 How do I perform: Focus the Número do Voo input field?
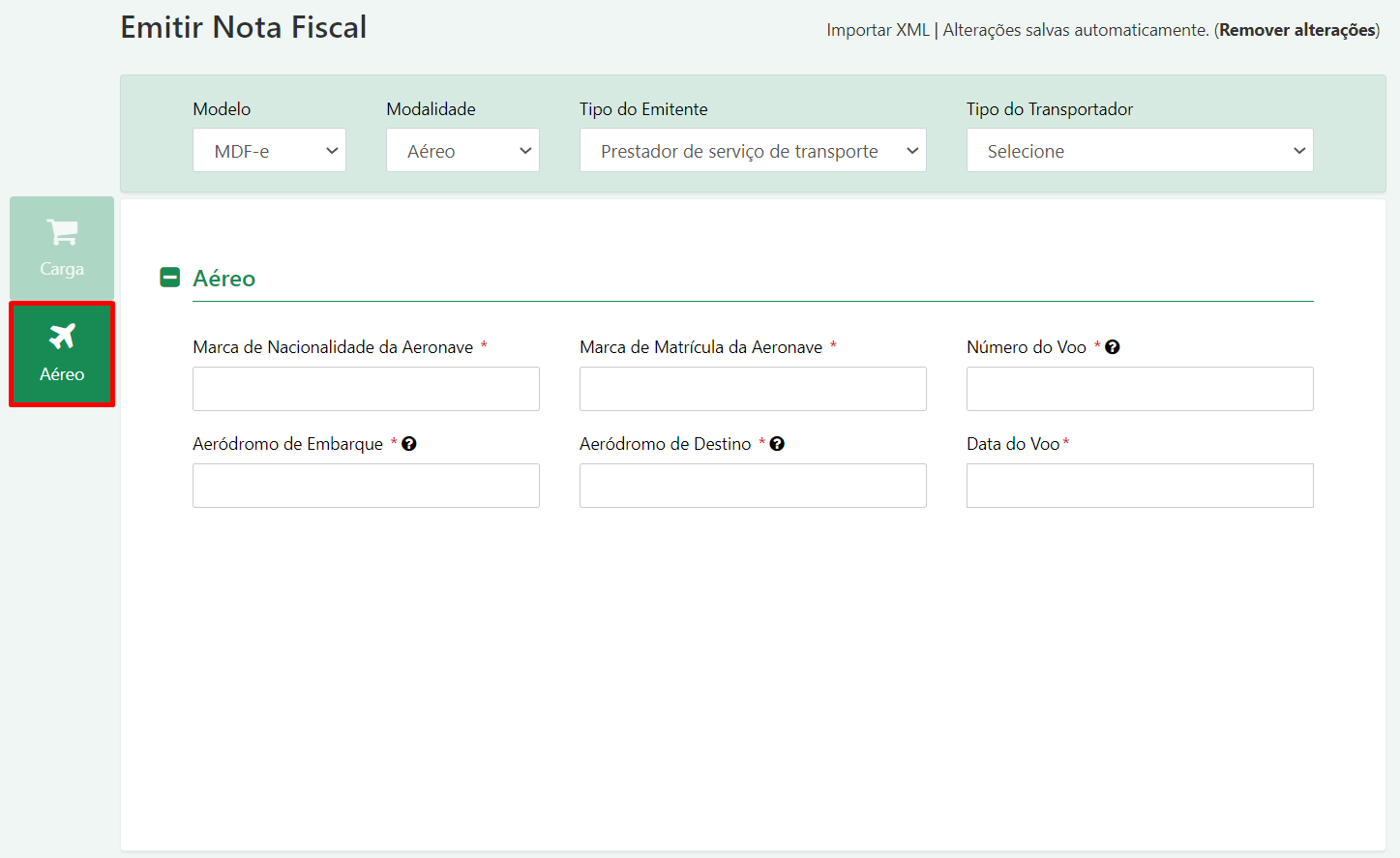[1140, 389]
